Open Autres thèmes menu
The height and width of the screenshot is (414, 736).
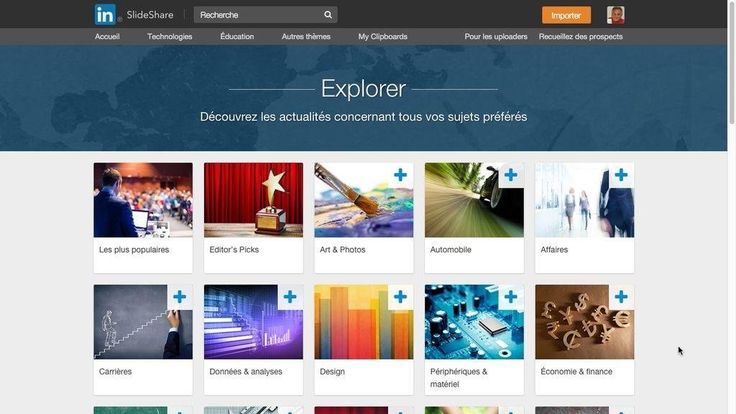pos(306,37)
